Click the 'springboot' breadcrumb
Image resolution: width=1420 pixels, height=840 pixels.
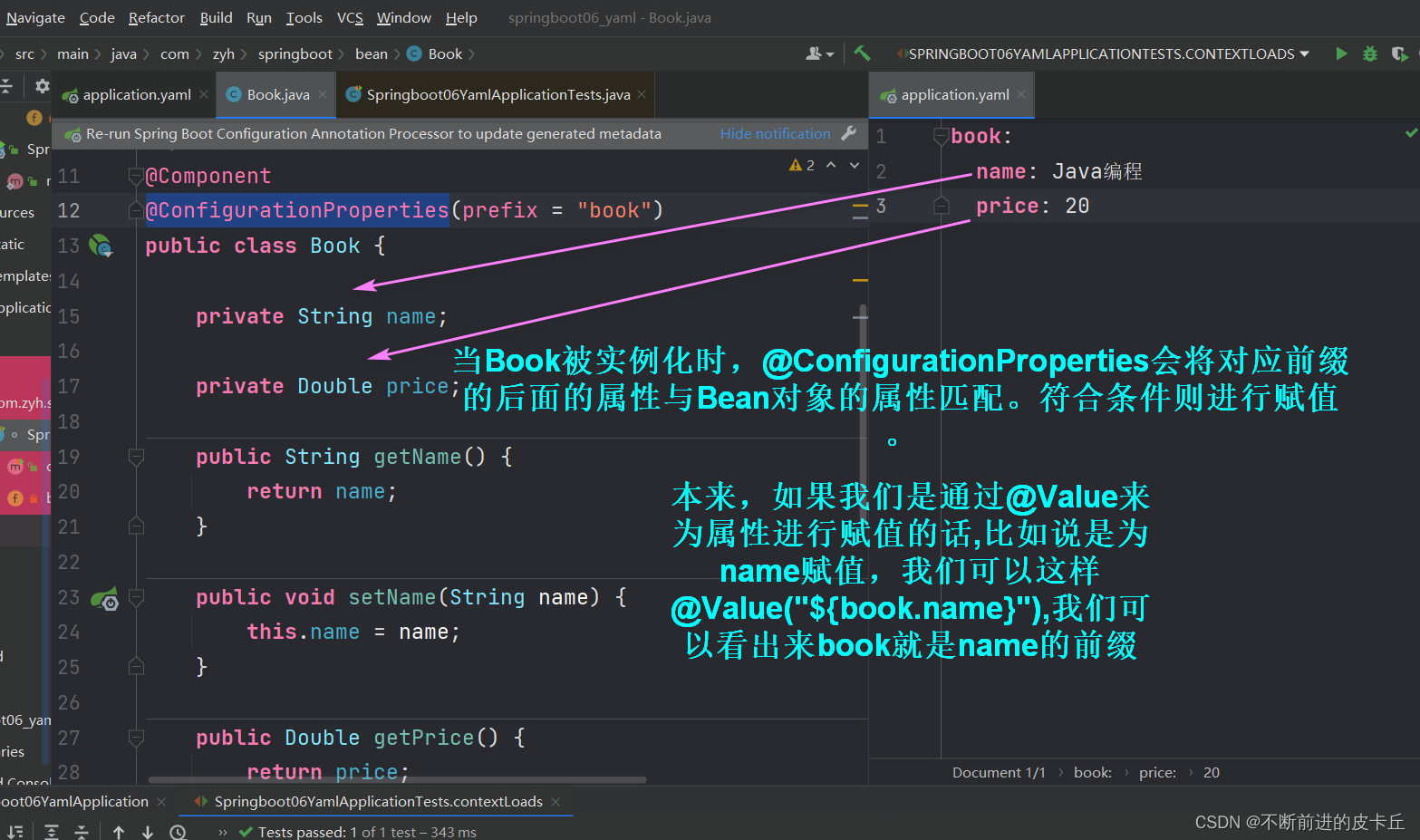[x=295, y=54]
